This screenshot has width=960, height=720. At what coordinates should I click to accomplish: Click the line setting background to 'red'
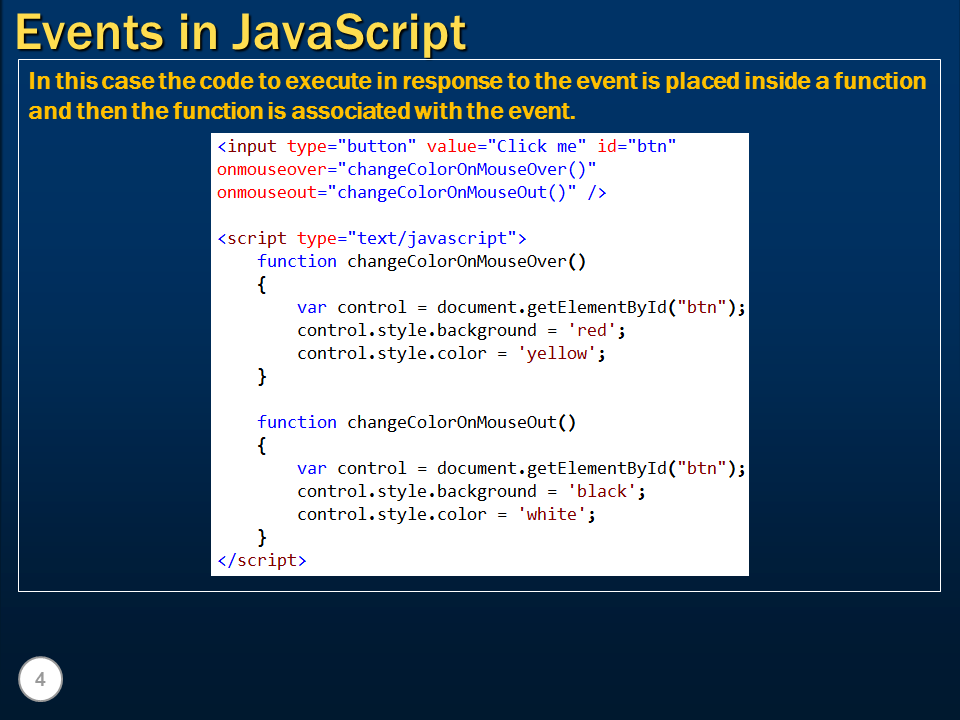tap(461, 331)
